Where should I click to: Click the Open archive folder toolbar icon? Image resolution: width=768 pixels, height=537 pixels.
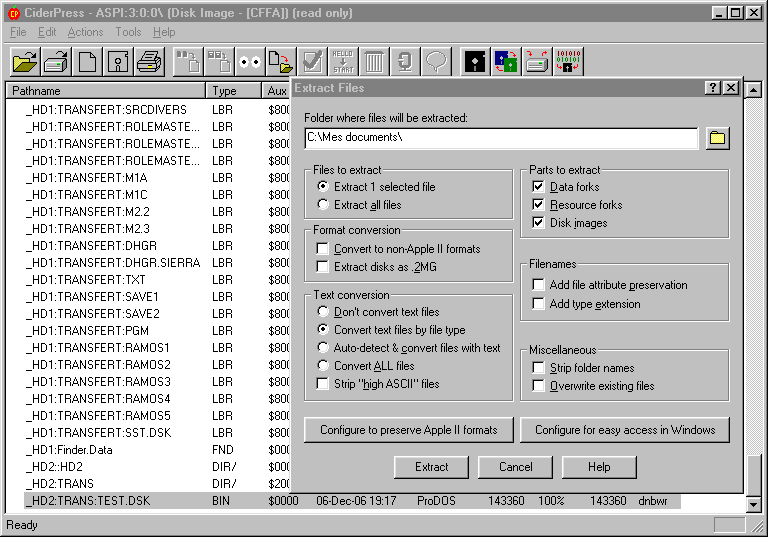coord(25,62)
